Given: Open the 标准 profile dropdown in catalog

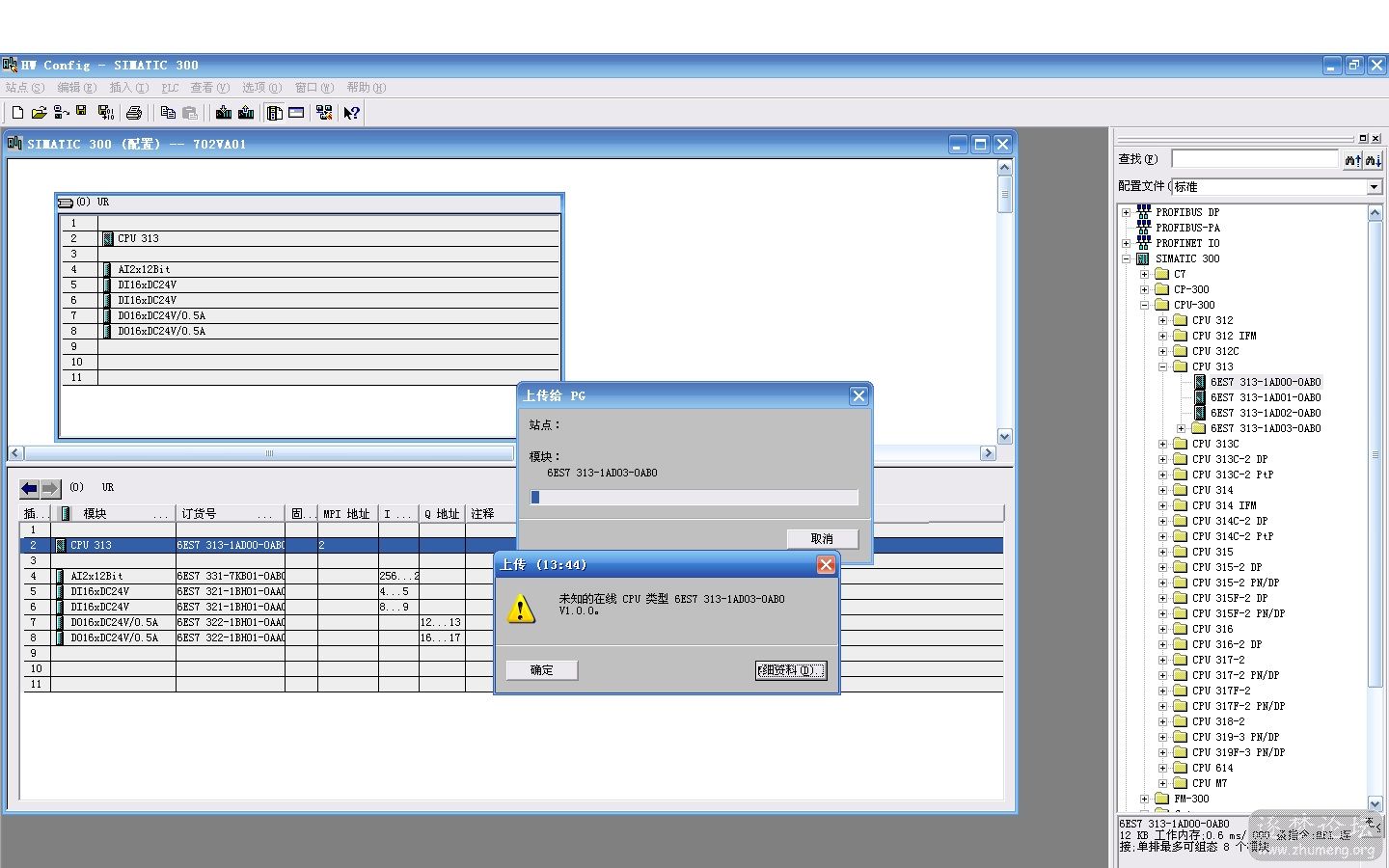Looking at the screenshot, I should point(1375,187).
